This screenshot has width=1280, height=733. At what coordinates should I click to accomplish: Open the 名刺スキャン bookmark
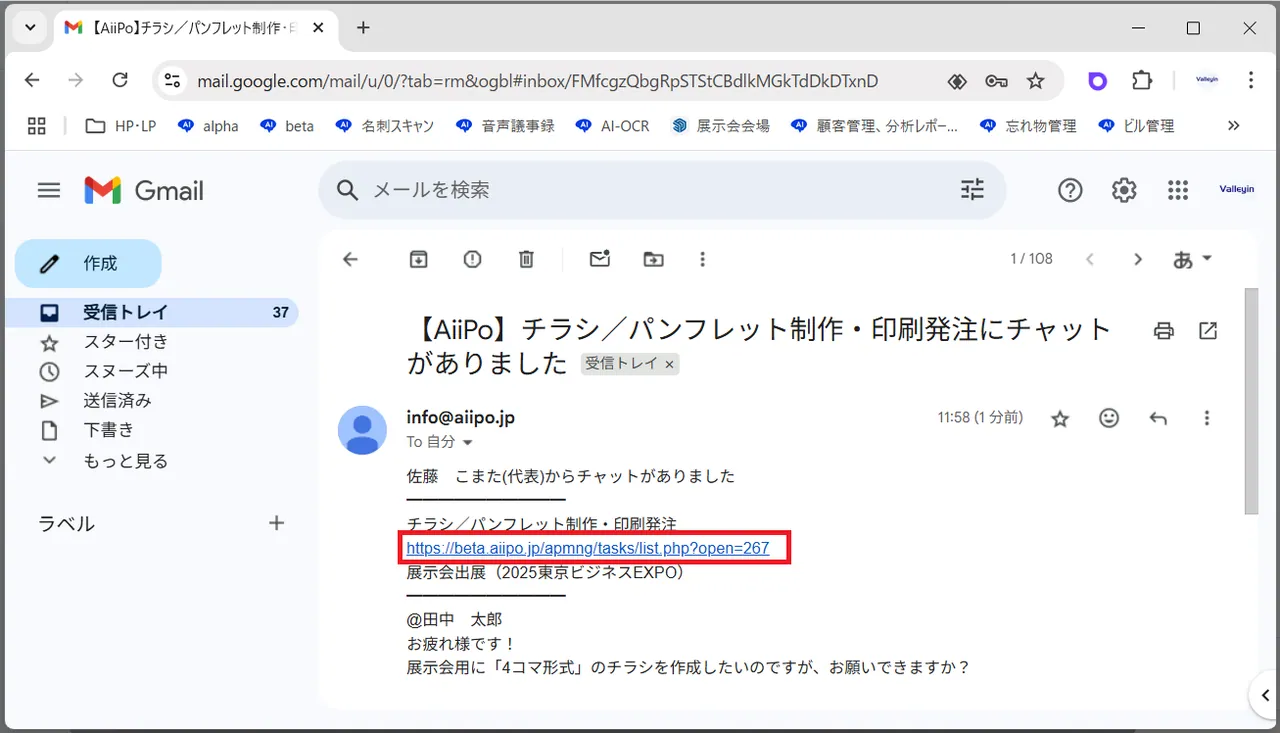coord(384,126)
